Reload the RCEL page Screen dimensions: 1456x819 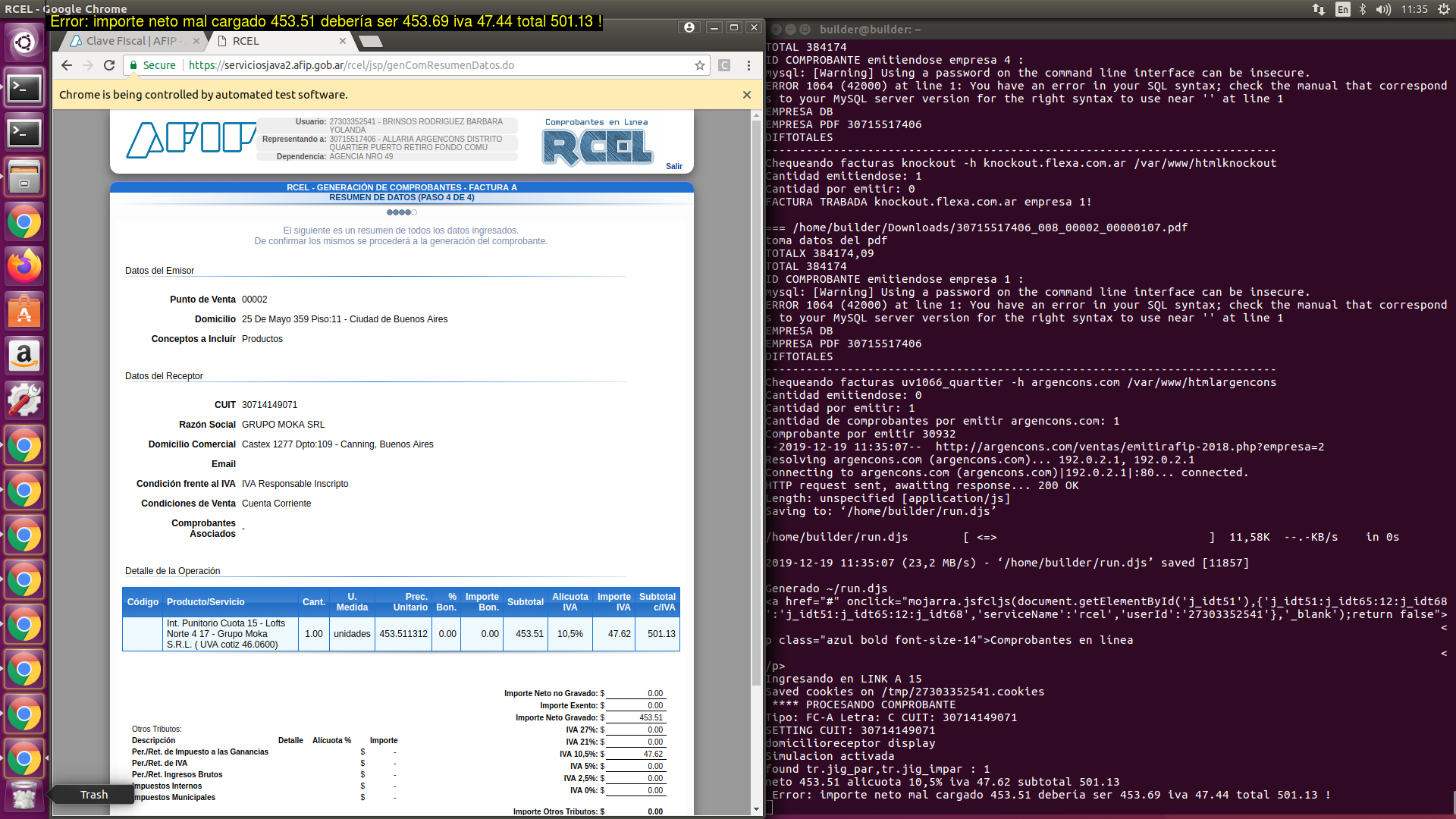109,65
